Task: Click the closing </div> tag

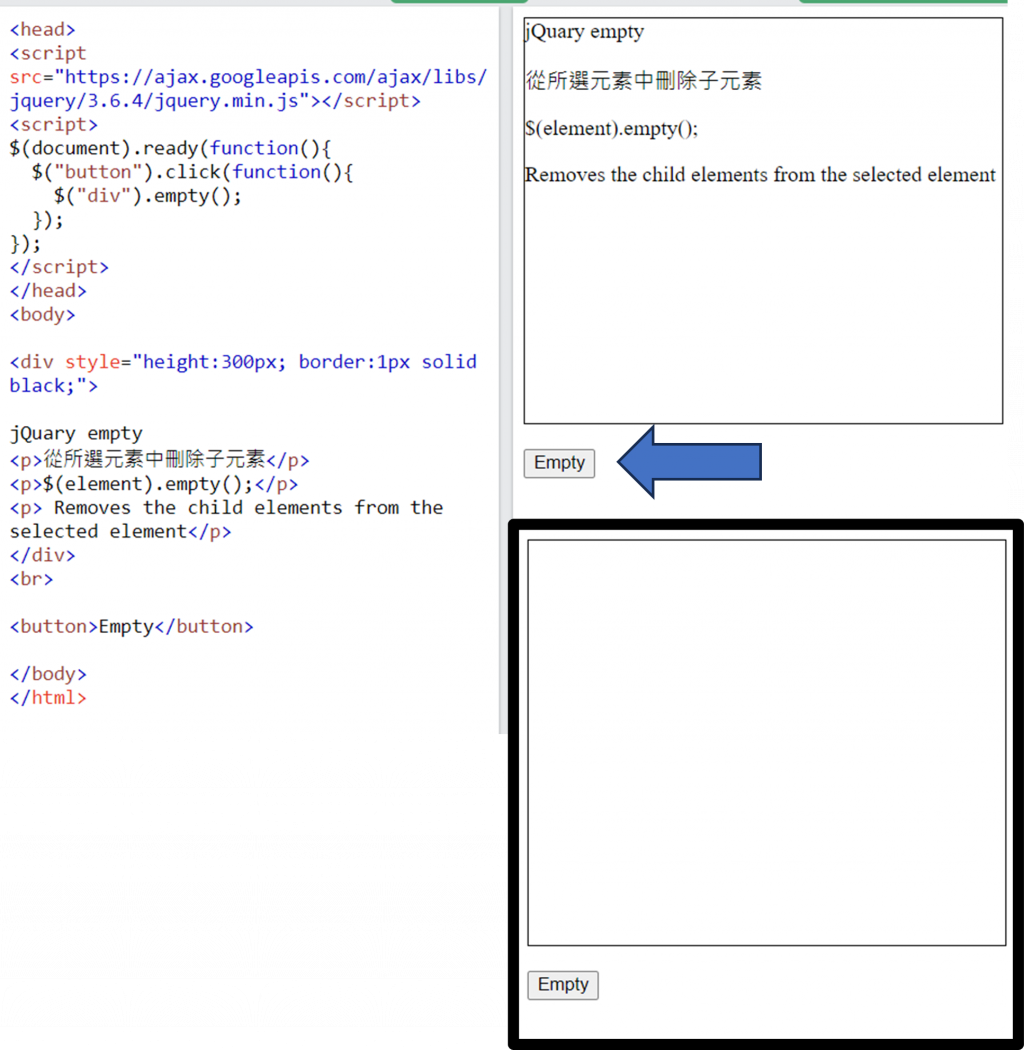Action: tap(42, 555)
